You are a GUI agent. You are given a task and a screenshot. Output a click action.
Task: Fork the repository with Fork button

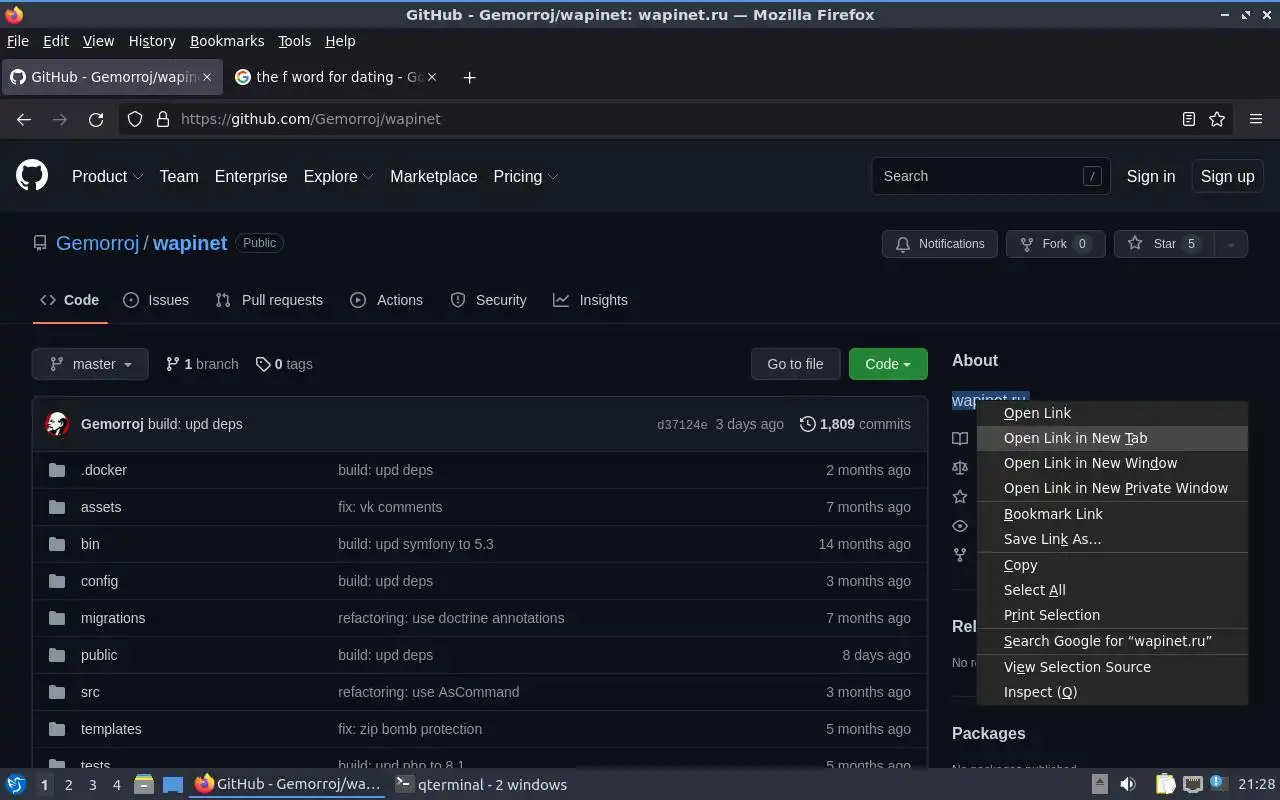pos(1055,244)
